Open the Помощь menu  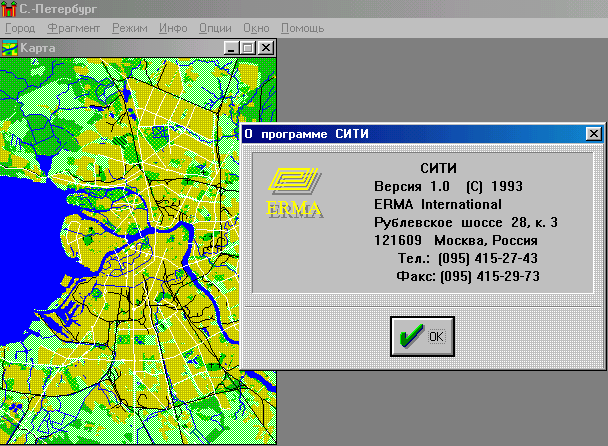coord(302,28)
